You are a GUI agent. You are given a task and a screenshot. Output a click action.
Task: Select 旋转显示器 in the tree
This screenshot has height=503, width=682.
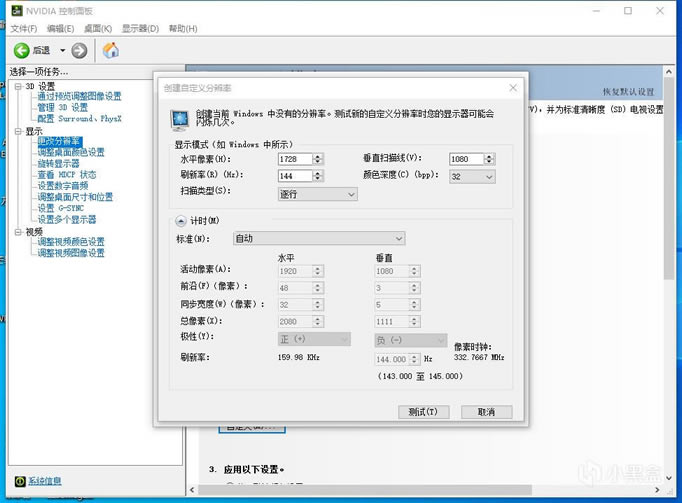[x=58, y=164]
